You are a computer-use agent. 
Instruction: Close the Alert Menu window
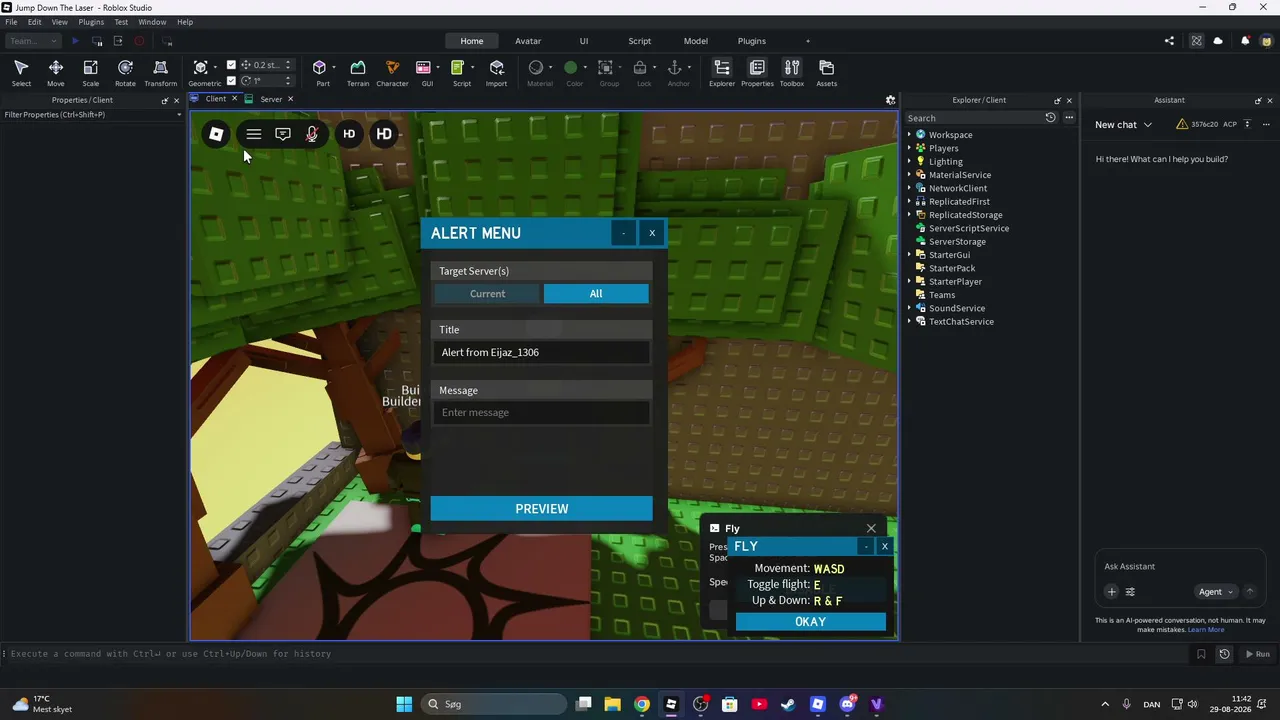click(x=652, y=233)
